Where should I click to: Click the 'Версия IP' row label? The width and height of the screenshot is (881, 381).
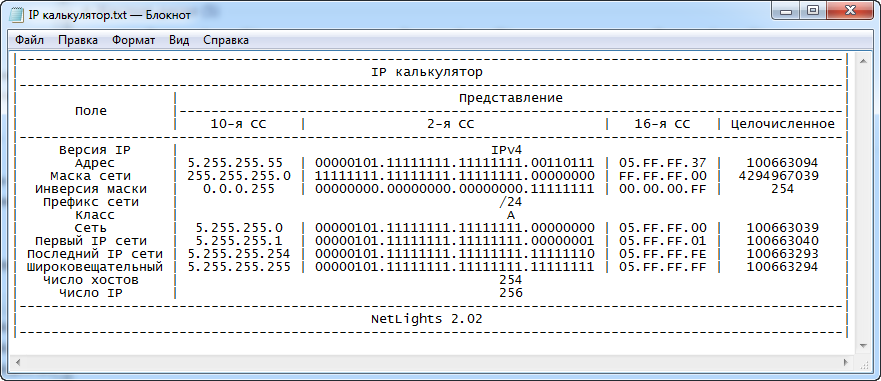94,150
